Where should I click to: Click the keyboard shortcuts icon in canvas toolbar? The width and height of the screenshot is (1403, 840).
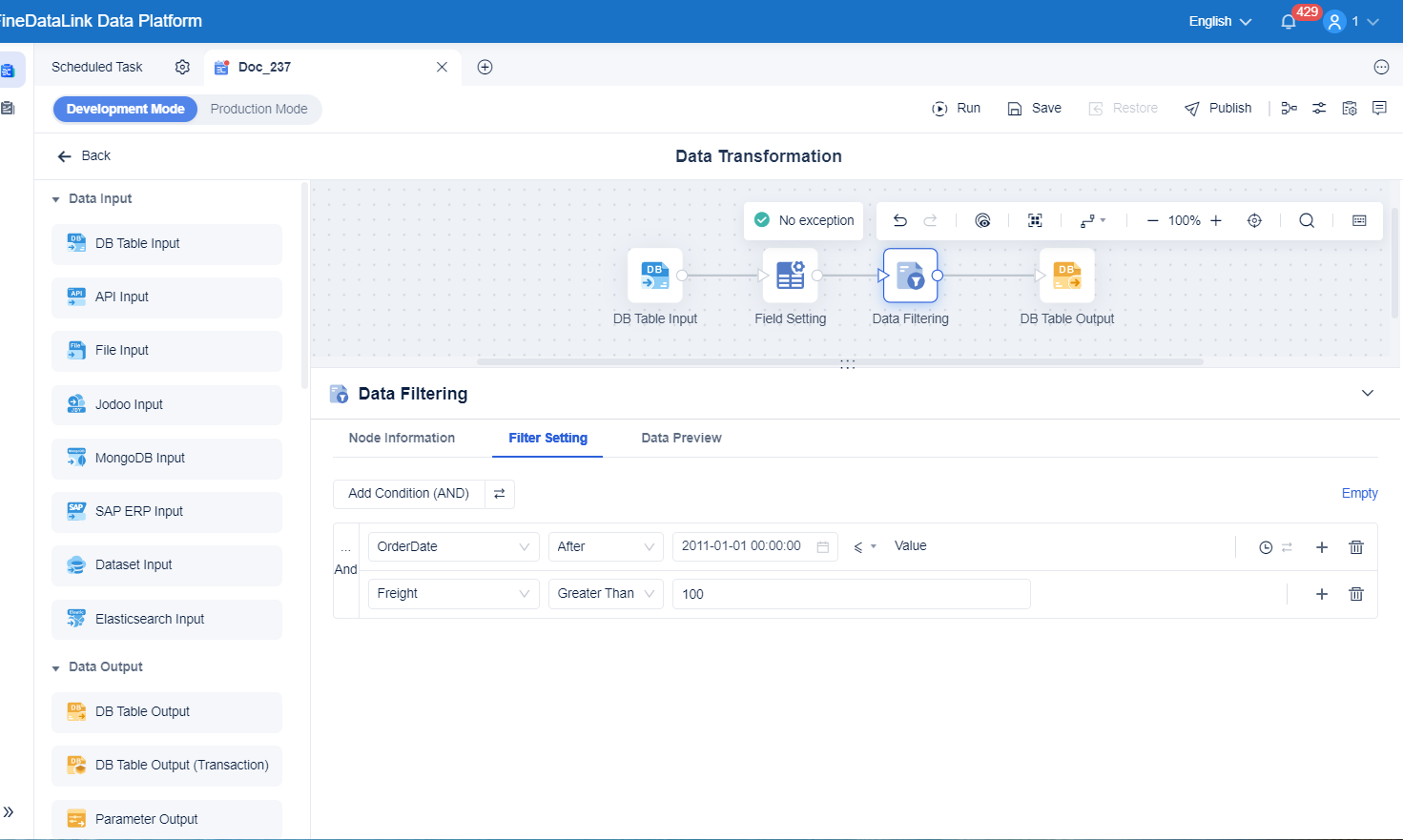click(1359, 220)
